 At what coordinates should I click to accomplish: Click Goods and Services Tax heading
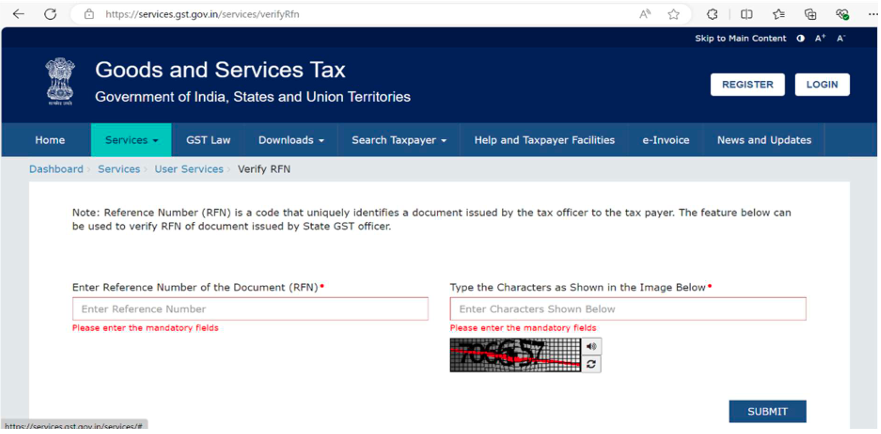220,70
